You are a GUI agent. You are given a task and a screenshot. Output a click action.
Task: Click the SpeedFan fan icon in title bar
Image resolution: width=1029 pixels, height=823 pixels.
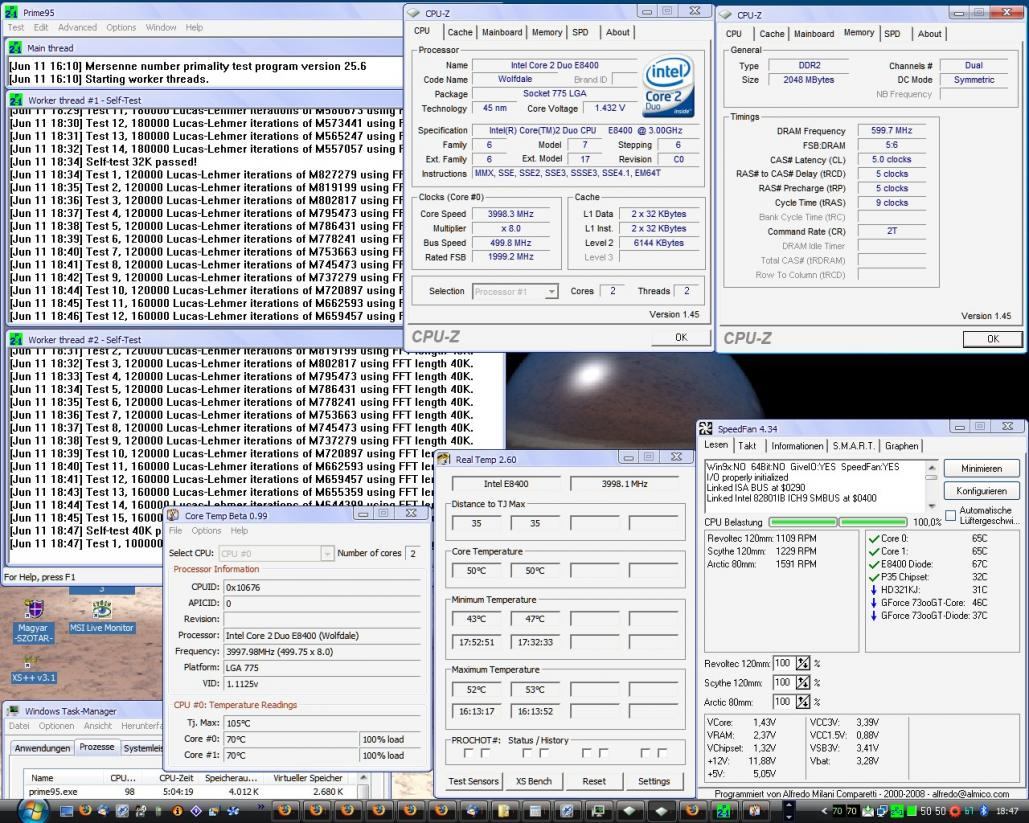(705, 429)
